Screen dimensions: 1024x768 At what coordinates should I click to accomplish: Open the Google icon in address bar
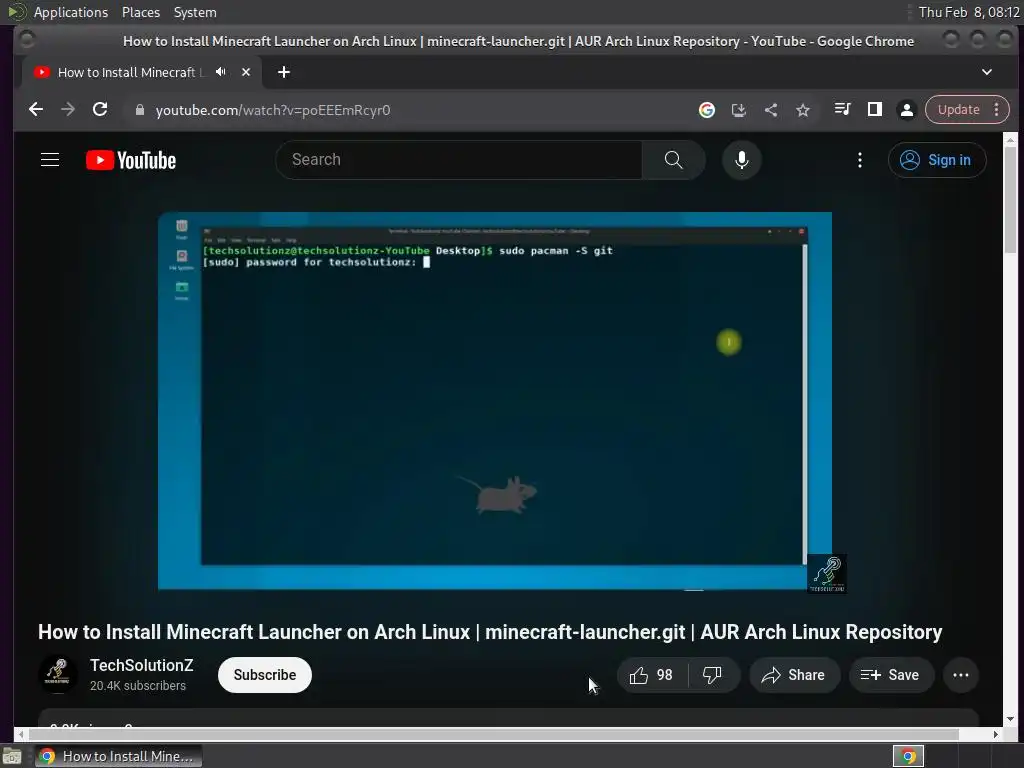707,110
